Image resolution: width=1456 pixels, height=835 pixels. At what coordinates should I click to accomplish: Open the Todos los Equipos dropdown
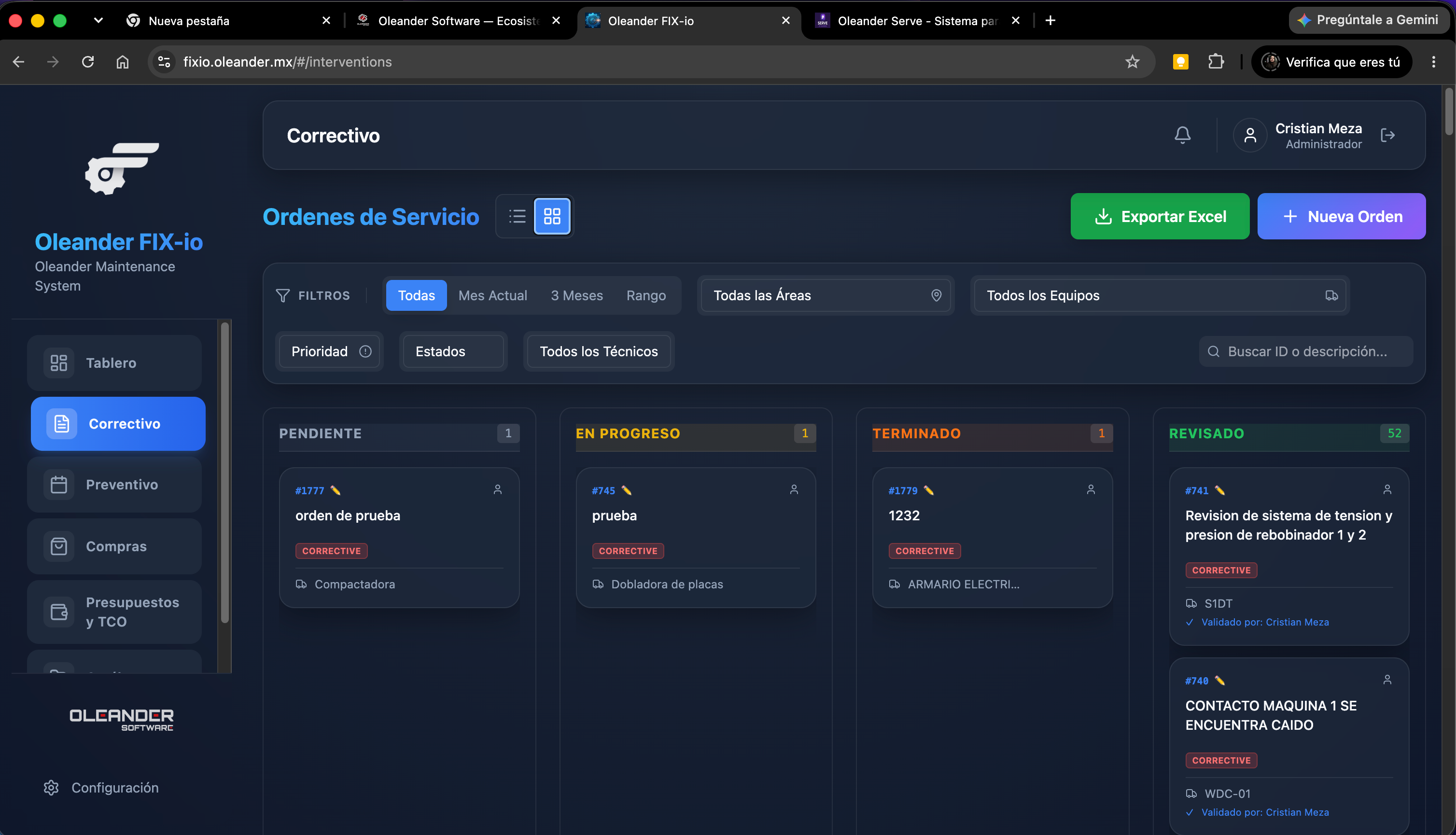coord(1160,295)
